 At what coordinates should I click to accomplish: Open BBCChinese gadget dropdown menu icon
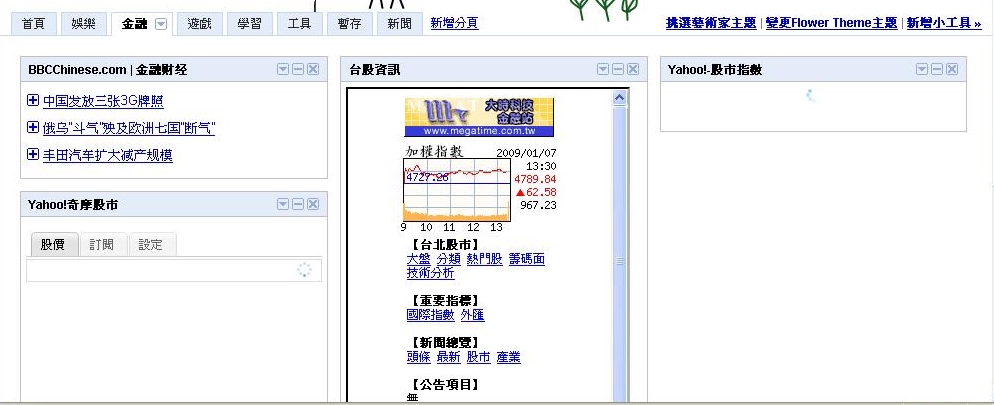tap(283, 70)
